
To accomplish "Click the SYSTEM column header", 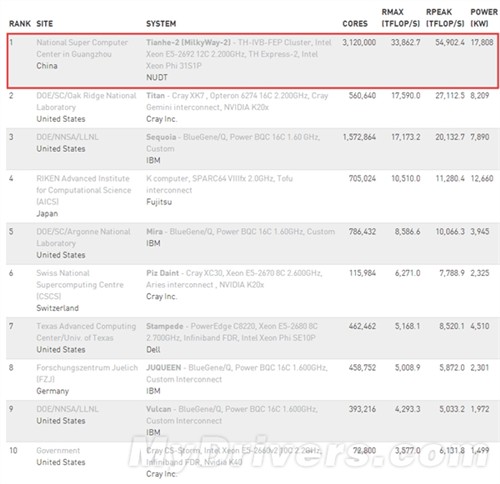I will pos(161,24).
